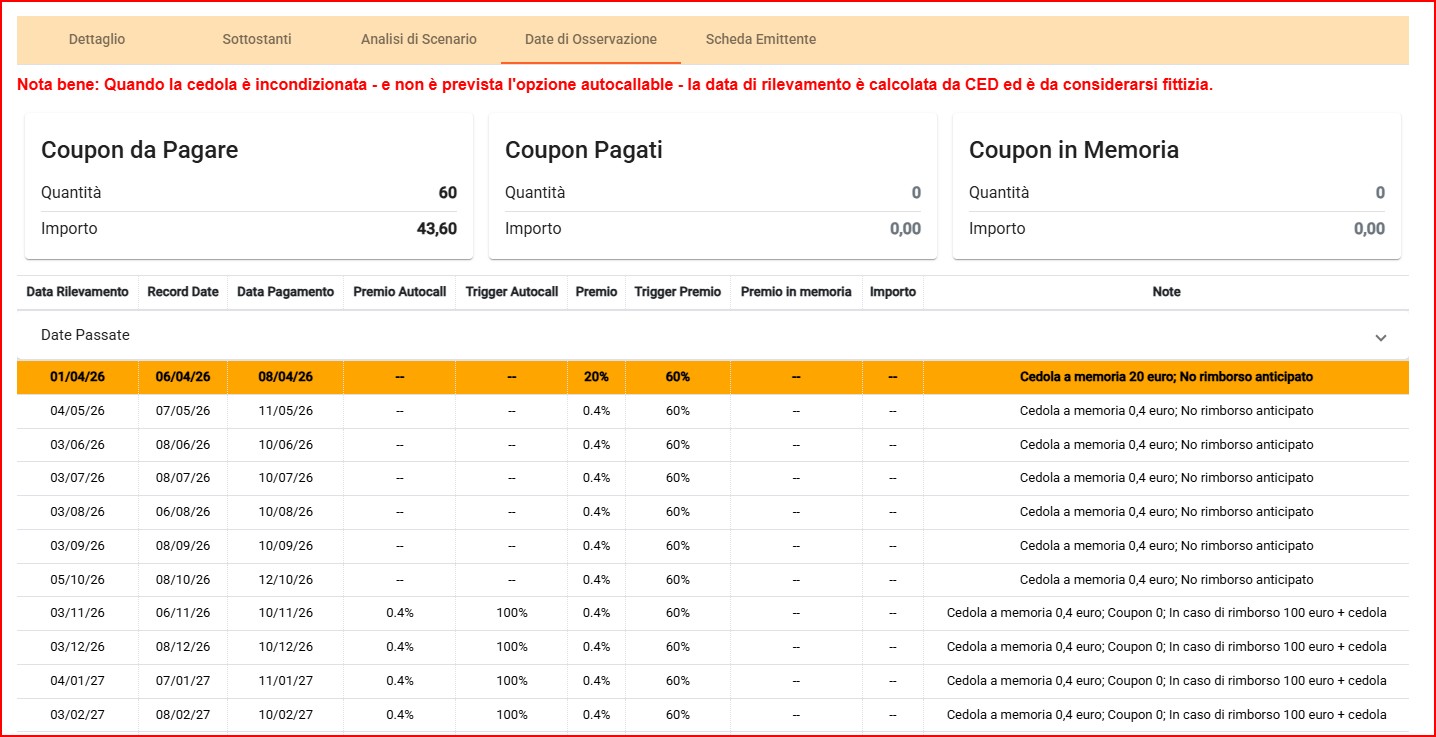Click the date 03/09/26
This screenshot has height=737, width=1436.
click(78, 546)
